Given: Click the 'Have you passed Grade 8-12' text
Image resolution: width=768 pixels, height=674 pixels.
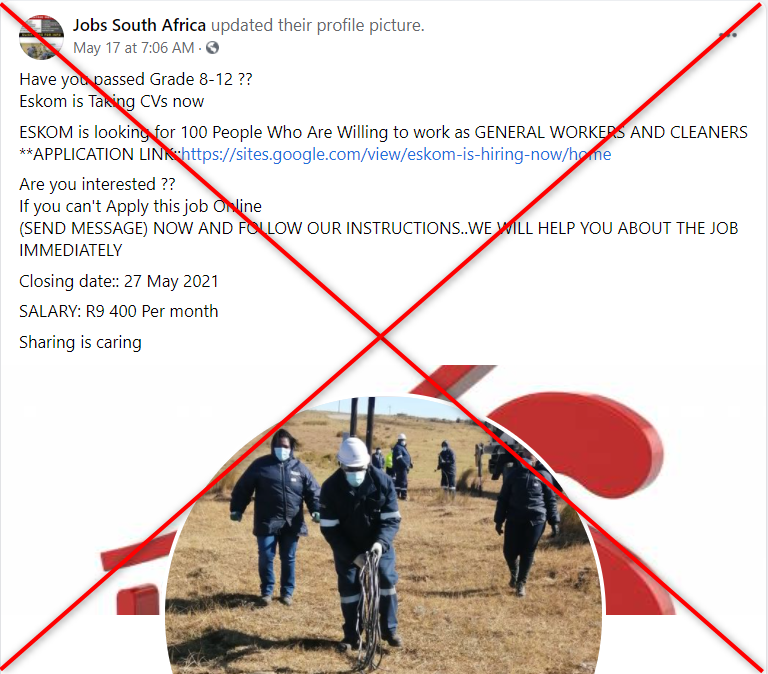Looking at the screenshot, I should (x=136, y=79).
